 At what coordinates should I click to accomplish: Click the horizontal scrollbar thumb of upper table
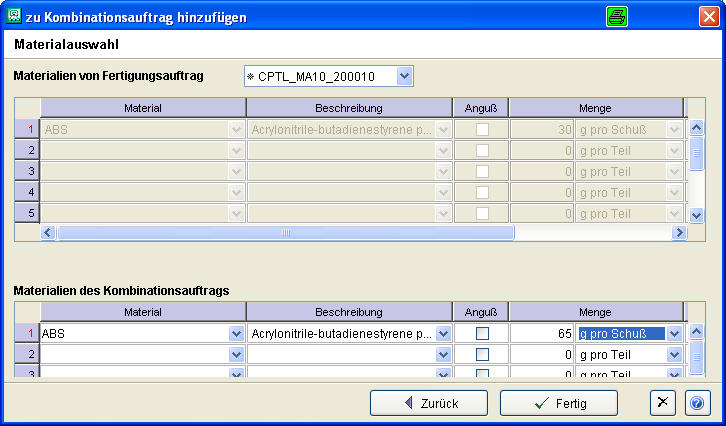285,232
